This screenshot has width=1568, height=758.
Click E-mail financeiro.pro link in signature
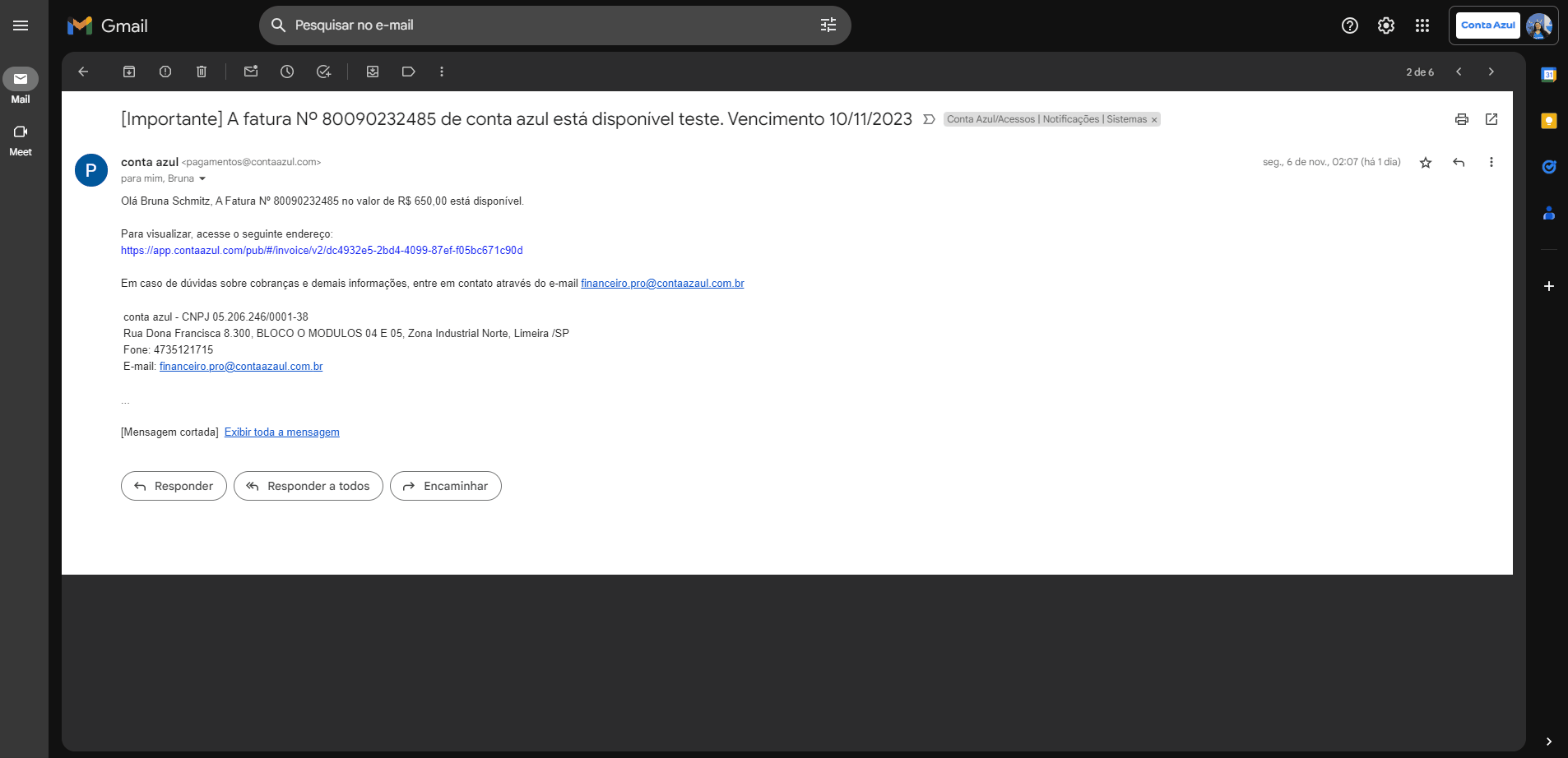[x=241, y=367]
